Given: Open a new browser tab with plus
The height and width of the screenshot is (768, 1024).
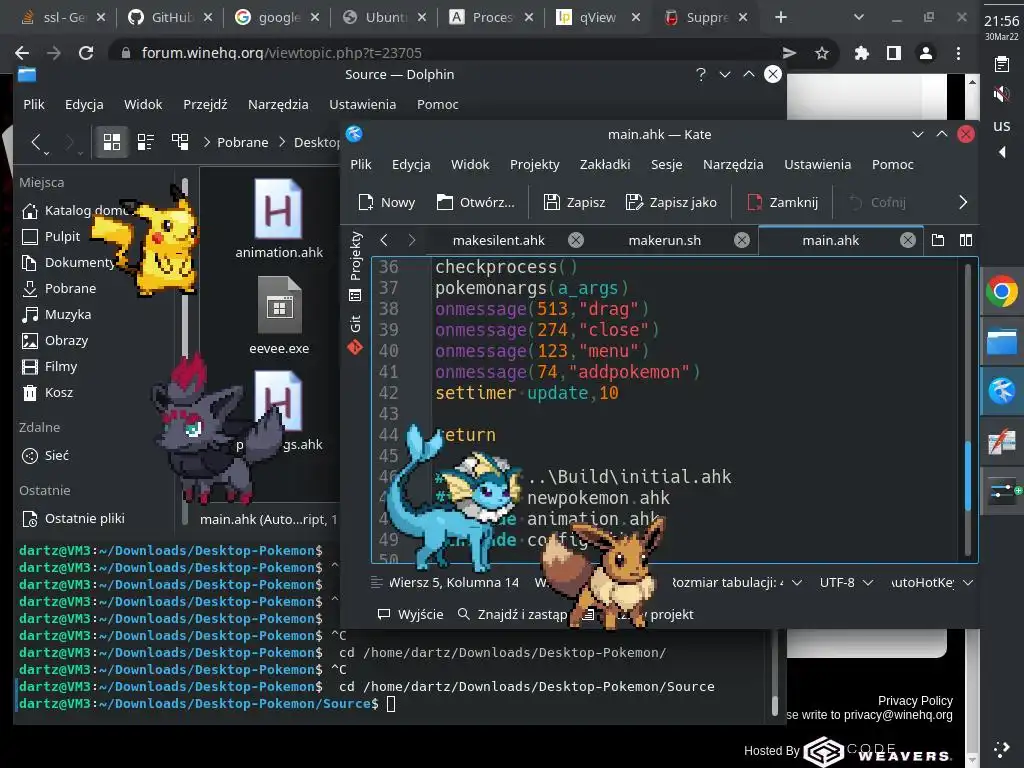Looking at the screenshot, I should tap(780, 18).
